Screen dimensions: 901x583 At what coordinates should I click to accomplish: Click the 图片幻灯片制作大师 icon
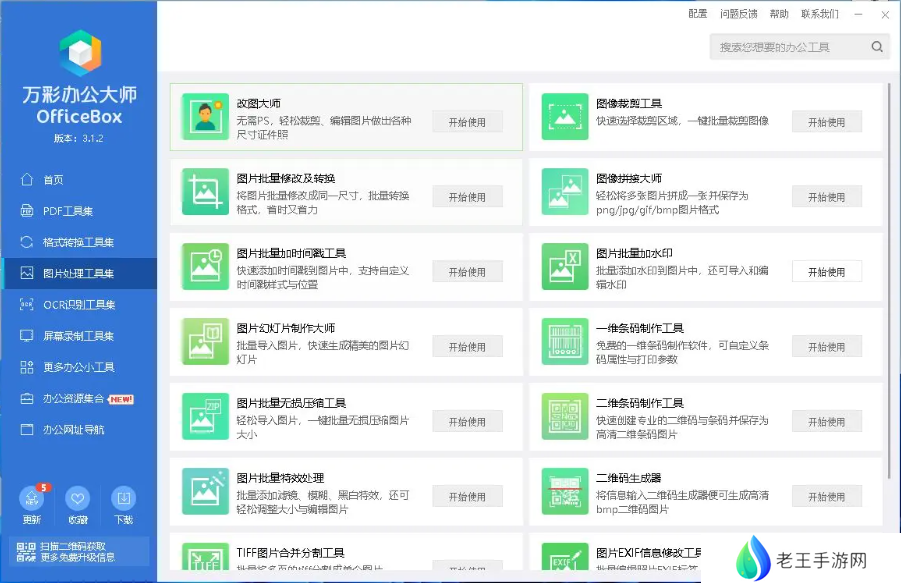[x=205, y=342]
